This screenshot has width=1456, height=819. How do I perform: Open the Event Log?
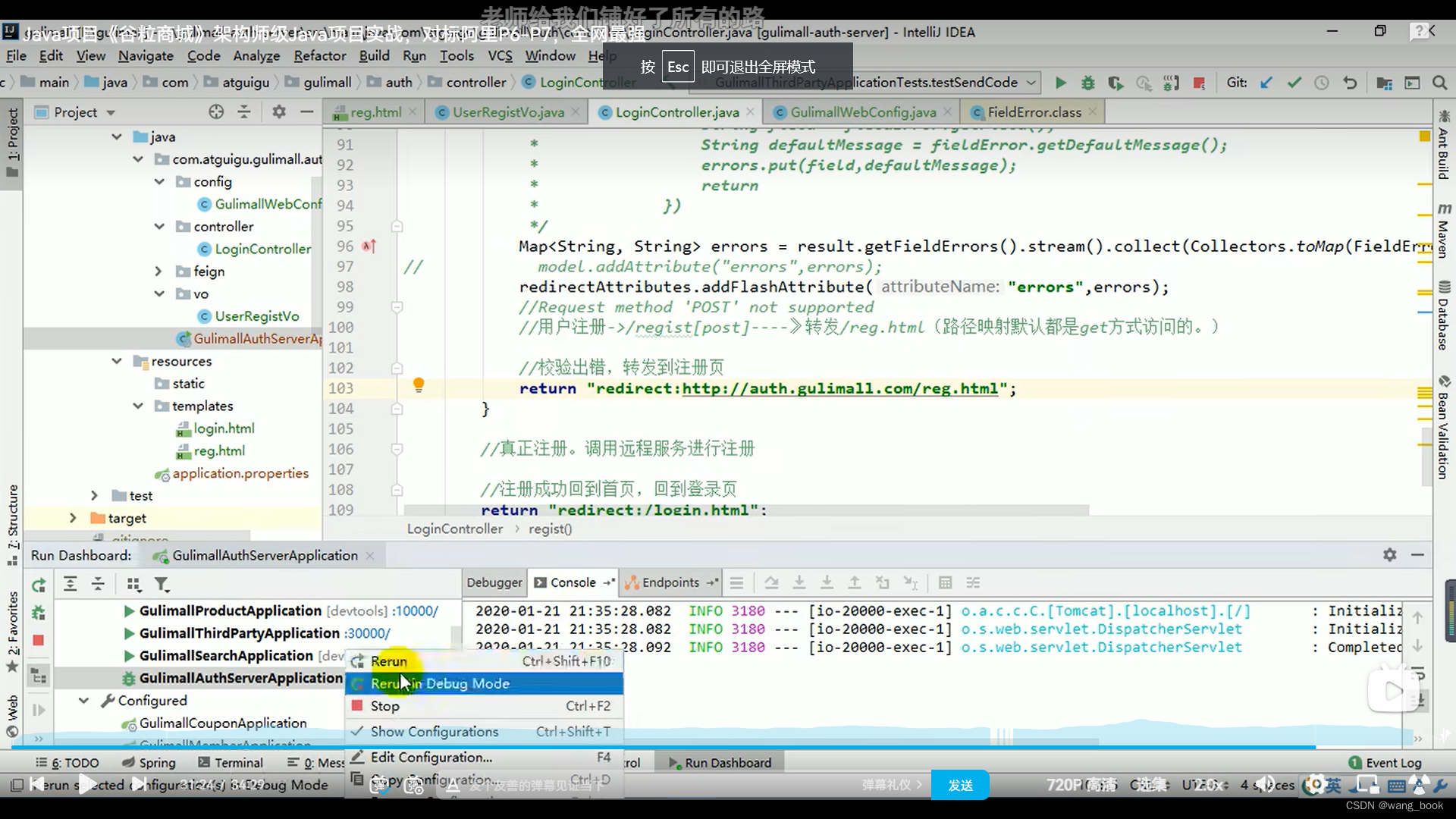click(x=1385, y=762)
